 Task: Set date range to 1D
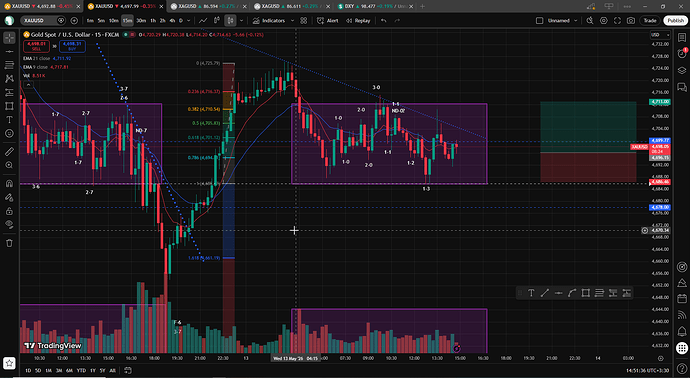coord(28,371)
